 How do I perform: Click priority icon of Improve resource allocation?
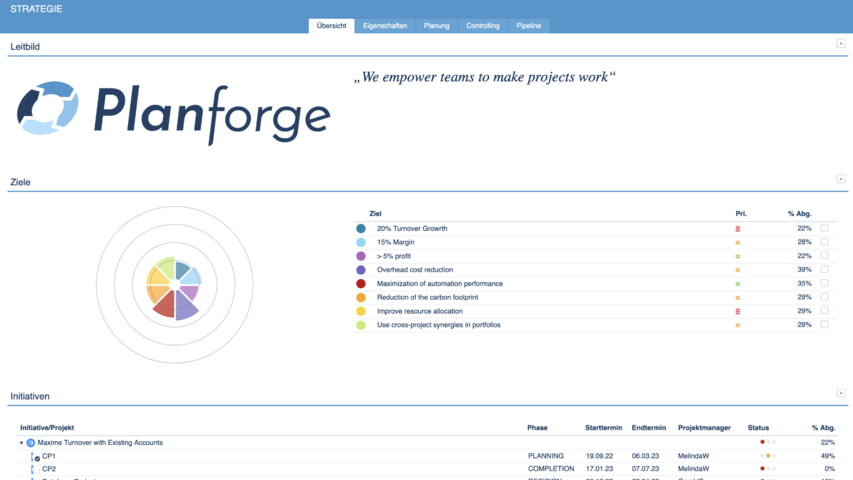click(x=738, y=311)
